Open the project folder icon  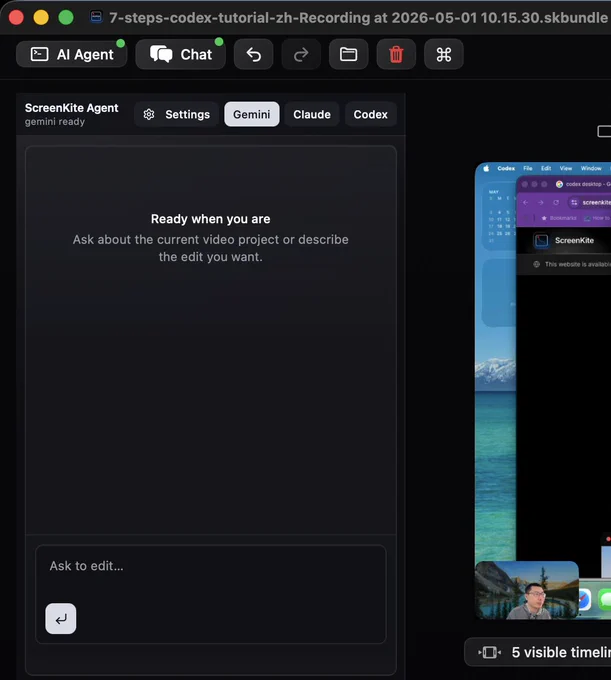[x=349, y=54]
